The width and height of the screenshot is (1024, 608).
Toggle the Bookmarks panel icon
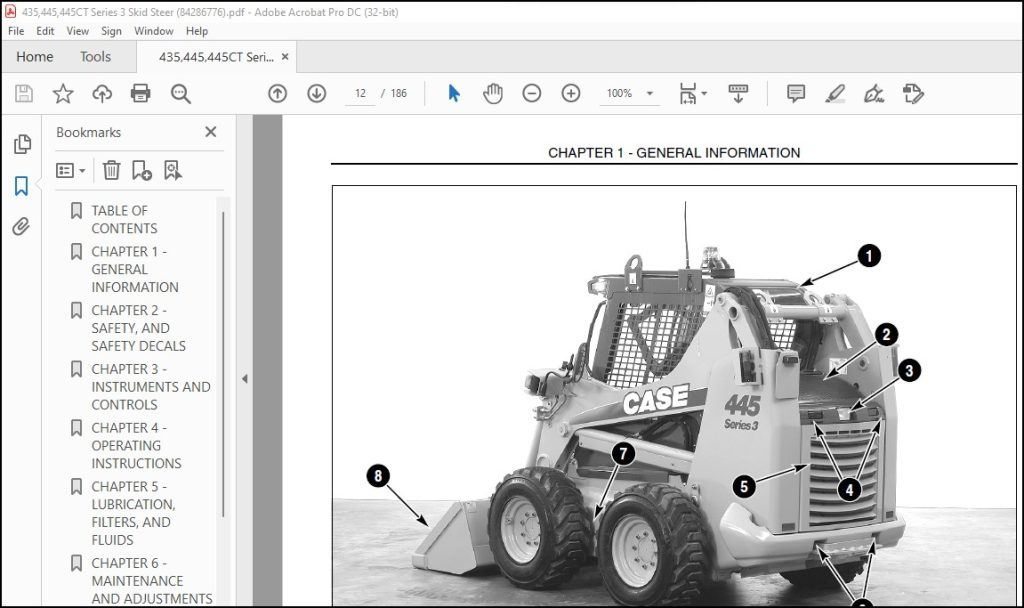point(21,185)
